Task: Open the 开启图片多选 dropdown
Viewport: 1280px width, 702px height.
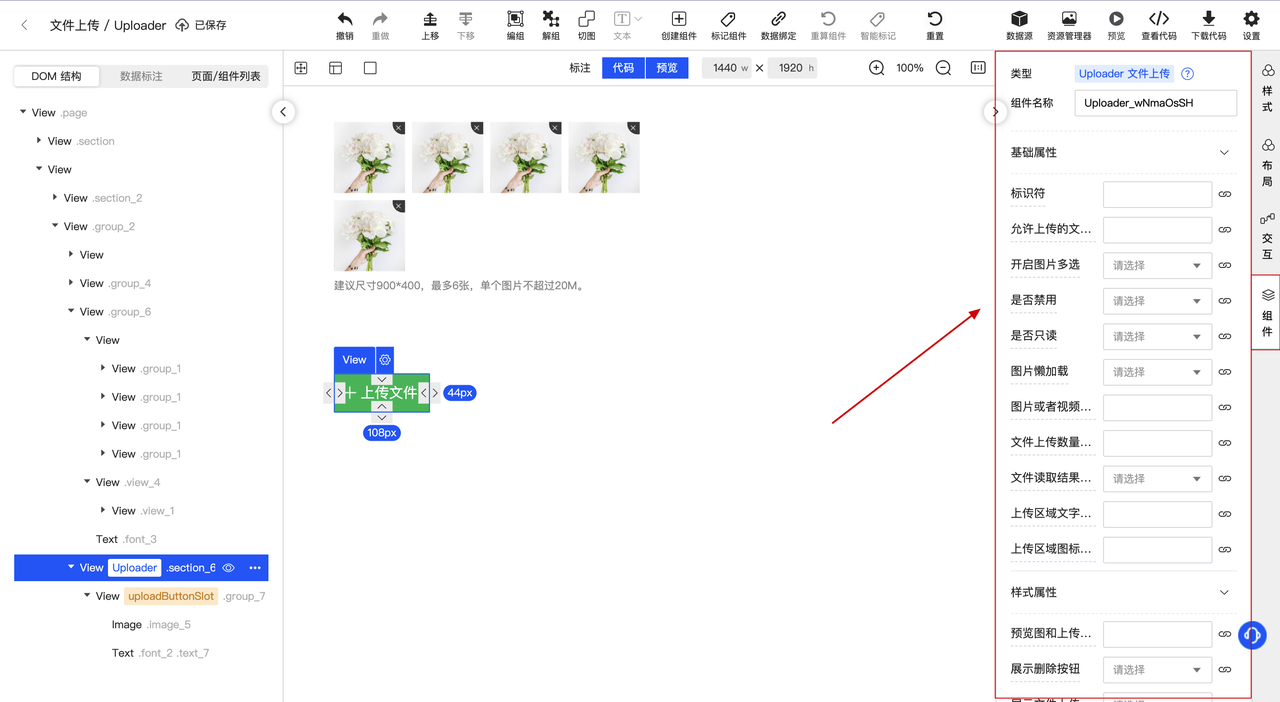Action: [1157, 265]
